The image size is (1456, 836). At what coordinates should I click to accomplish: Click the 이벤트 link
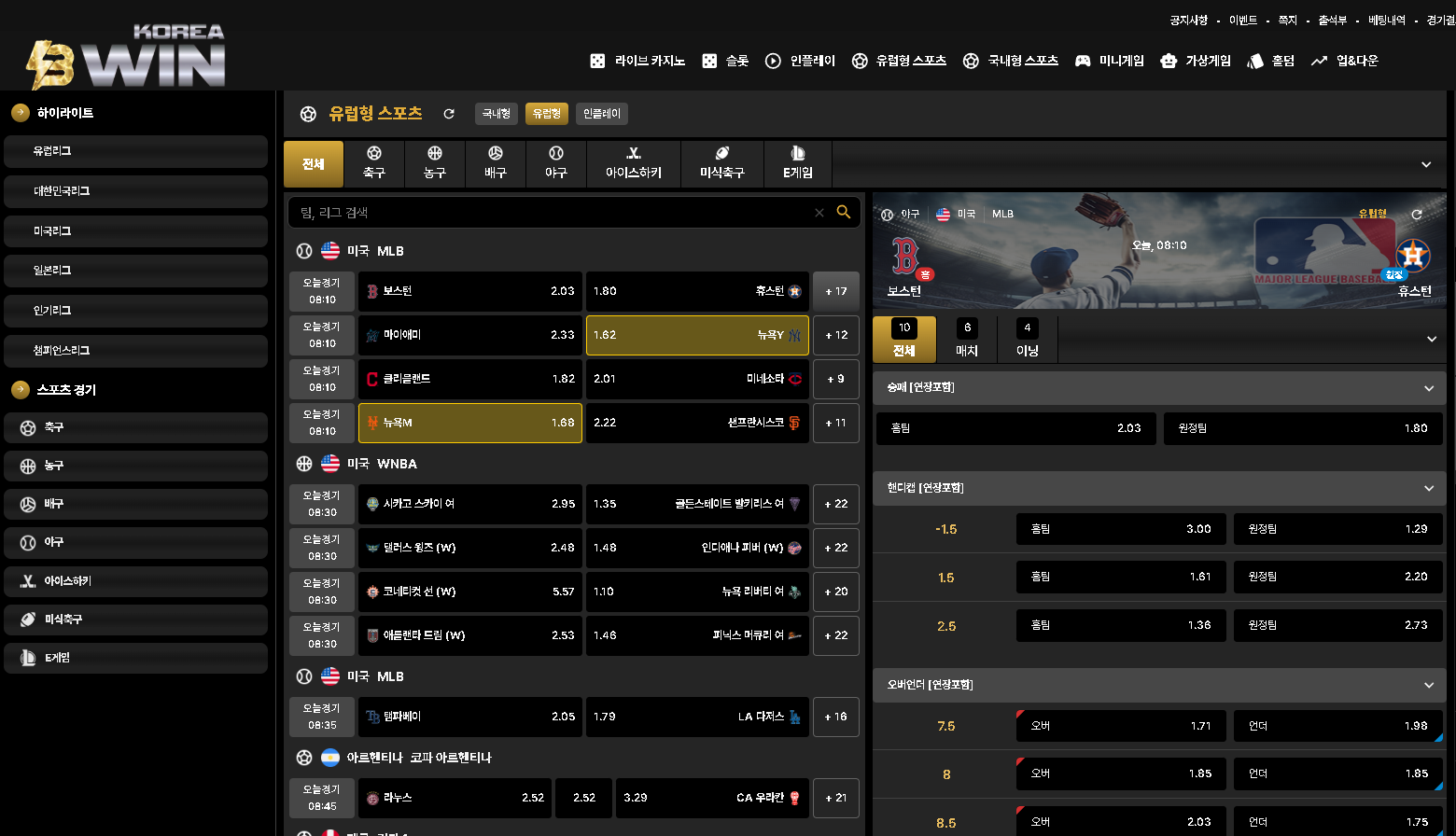tap(1243, 20)
